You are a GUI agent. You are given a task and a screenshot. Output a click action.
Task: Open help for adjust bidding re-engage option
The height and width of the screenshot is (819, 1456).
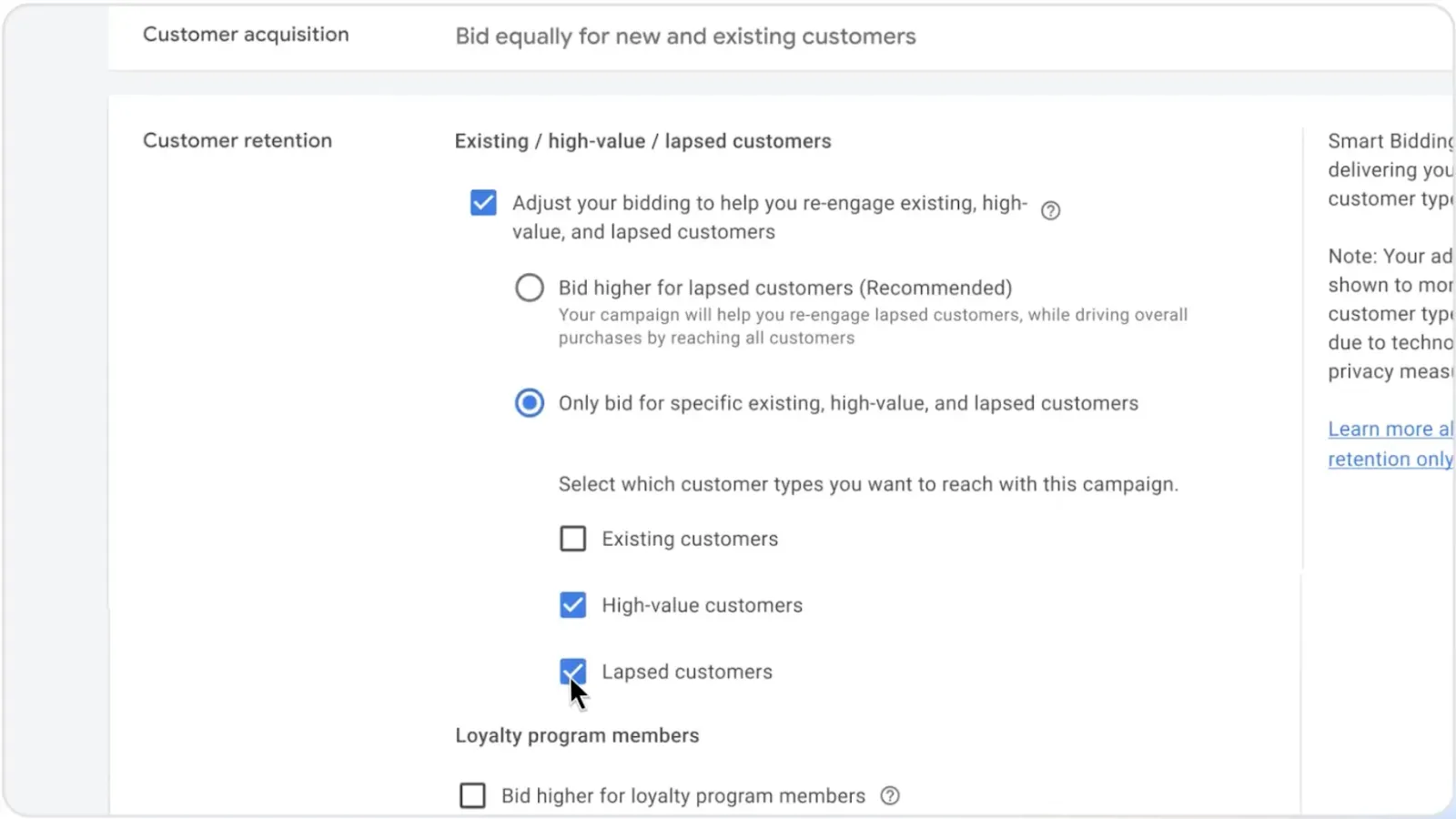[x=1050, y=211]
